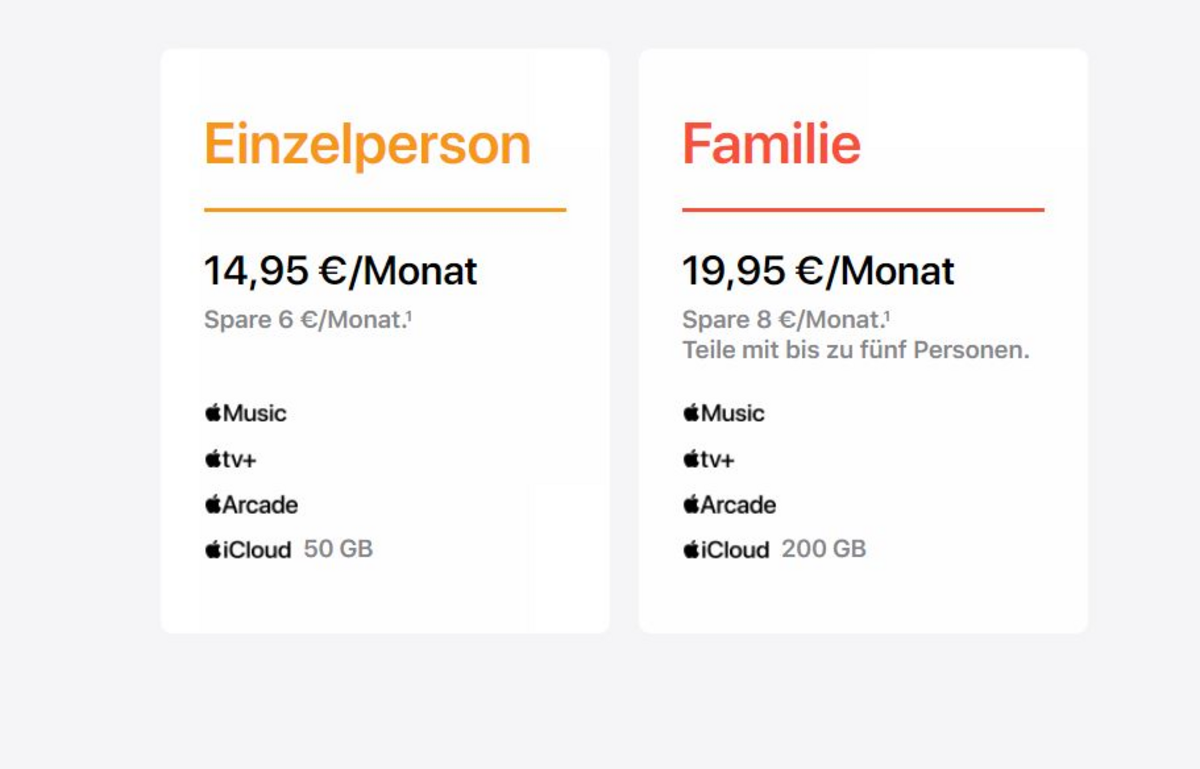1200x769 pixels.
Task: Select the Apple Arcade logo under Familie
Action: coord(729,505)
